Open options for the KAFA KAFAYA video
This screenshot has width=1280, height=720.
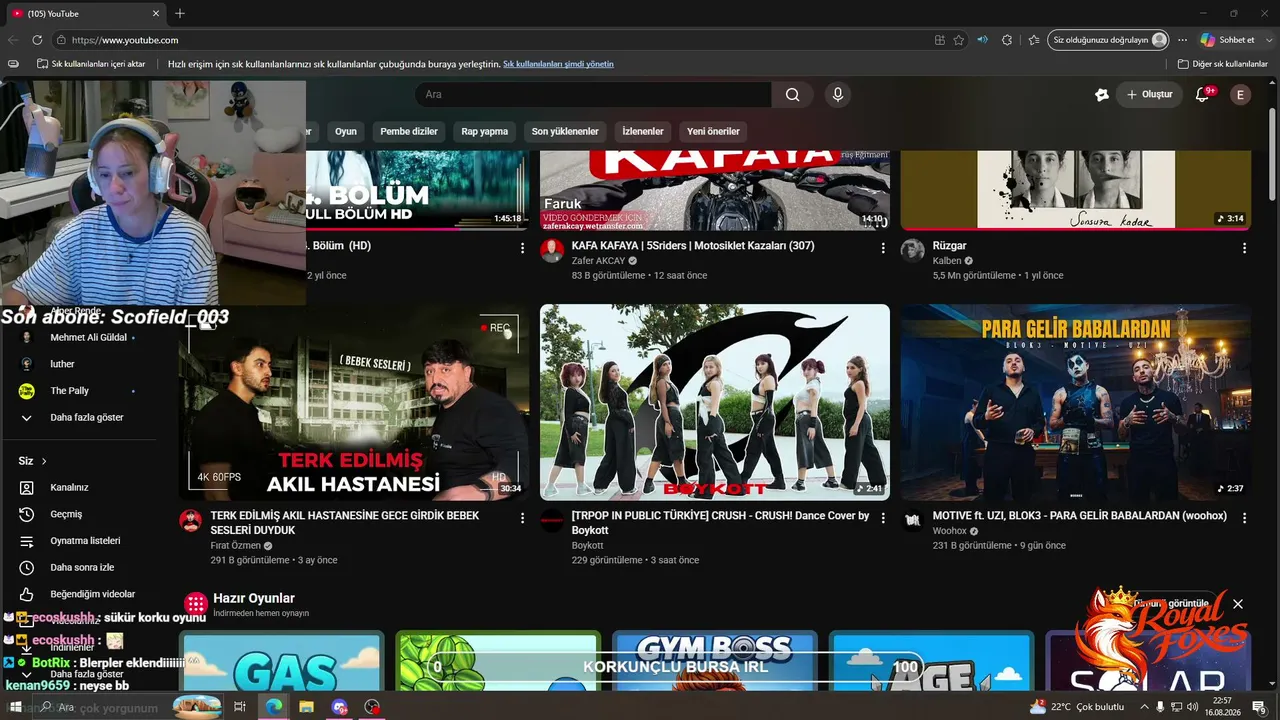pyautogui.click(x=882, y=248)
